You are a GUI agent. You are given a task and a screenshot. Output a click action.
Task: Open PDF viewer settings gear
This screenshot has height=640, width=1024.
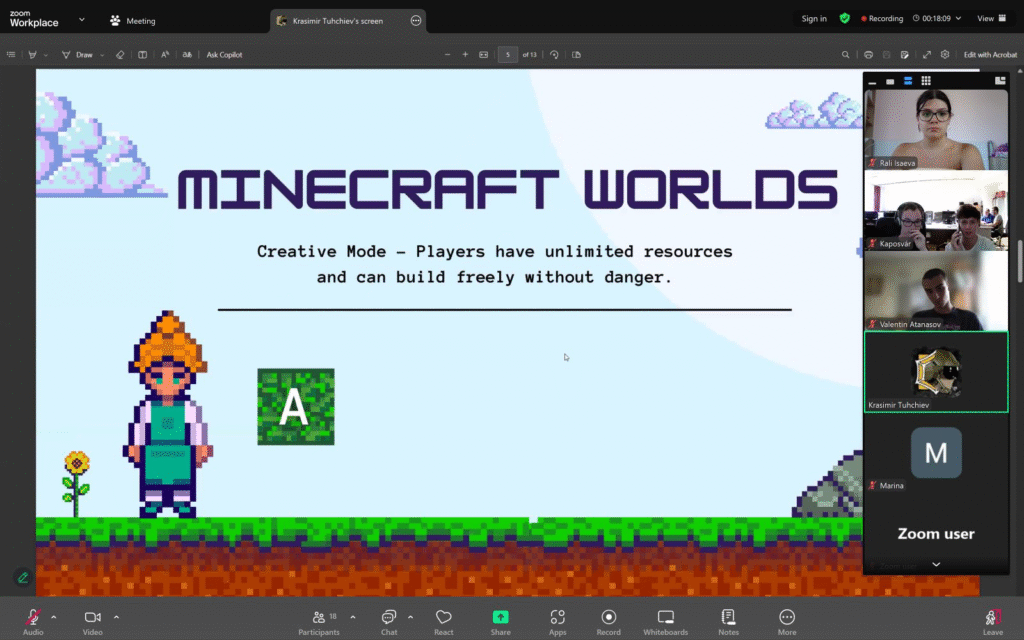click(945, 55)
